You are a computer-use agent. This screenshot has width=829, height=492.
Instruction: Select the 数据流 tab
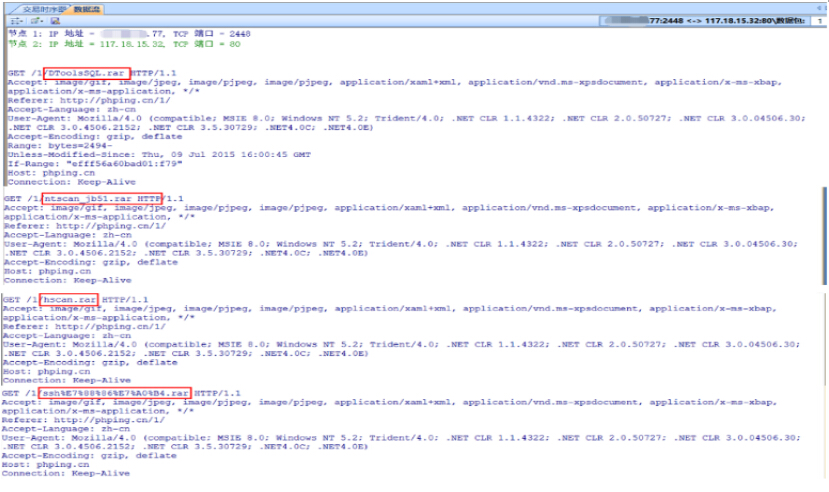point(89,8)
